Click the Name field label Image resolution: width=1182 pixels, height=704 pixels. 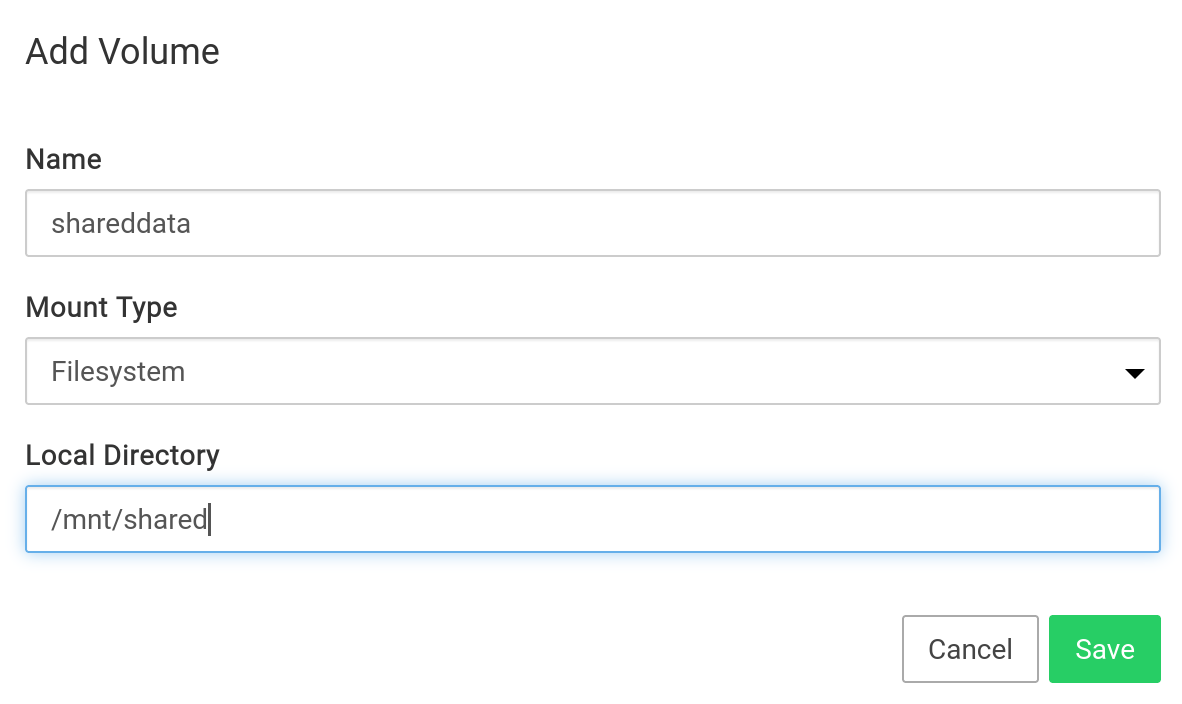pyautogui.click(x=63, y=159)
